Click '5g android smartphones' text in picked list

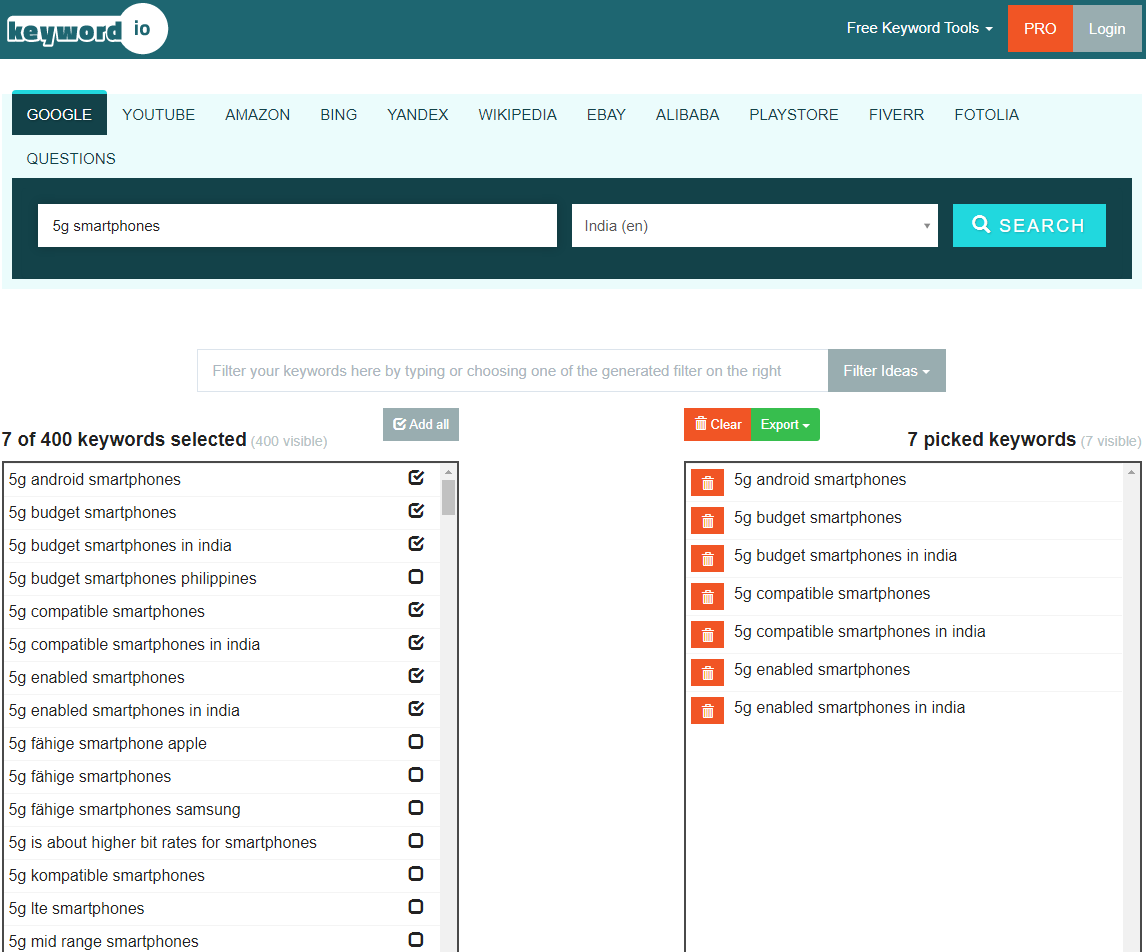tap(820, 479)
